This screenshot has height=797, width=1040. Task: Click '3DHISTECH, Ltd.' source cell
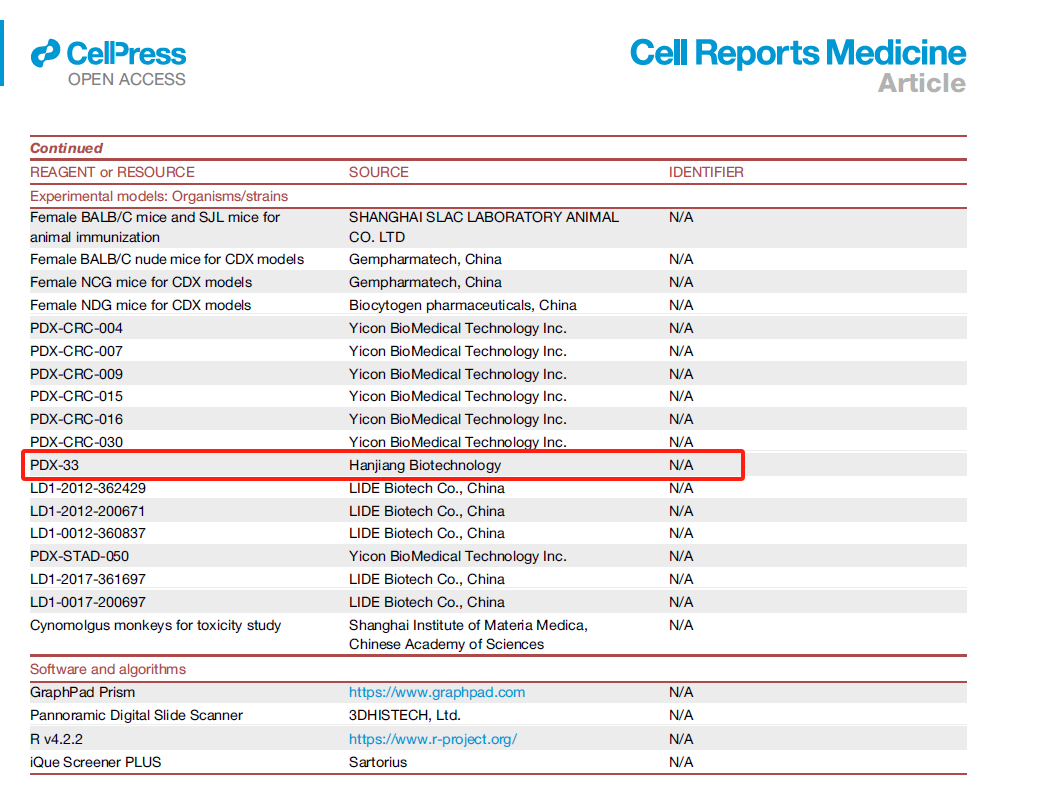pos(405,715)
